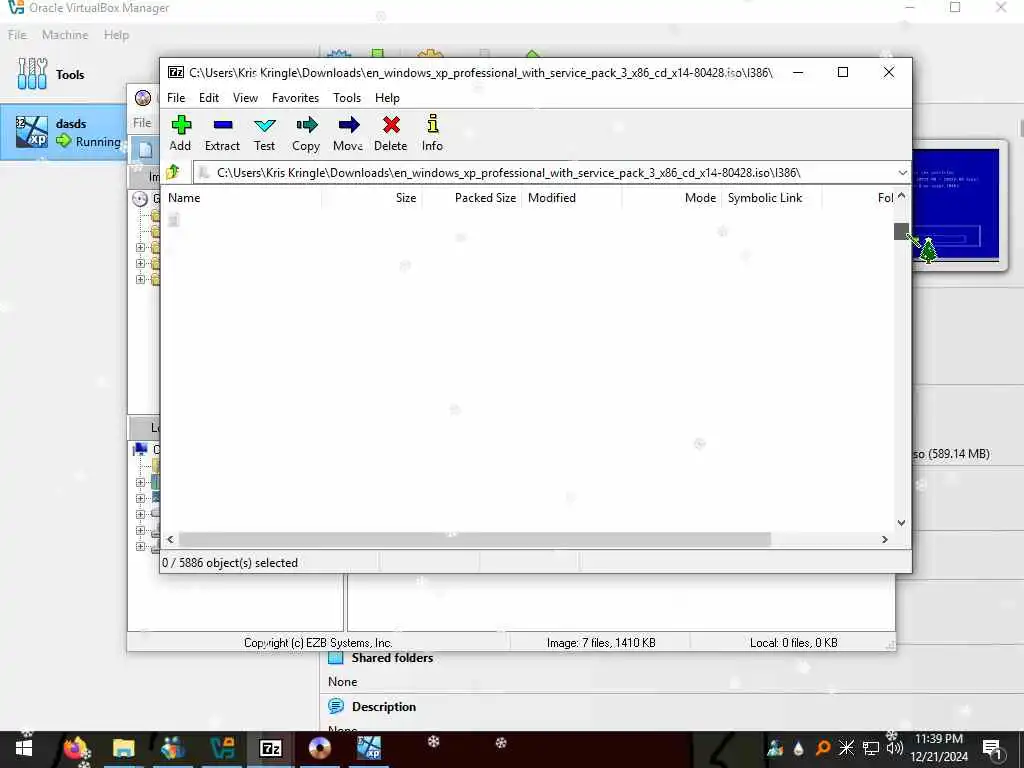Click the Copy toolbar icon in 7-Zip

306,125
